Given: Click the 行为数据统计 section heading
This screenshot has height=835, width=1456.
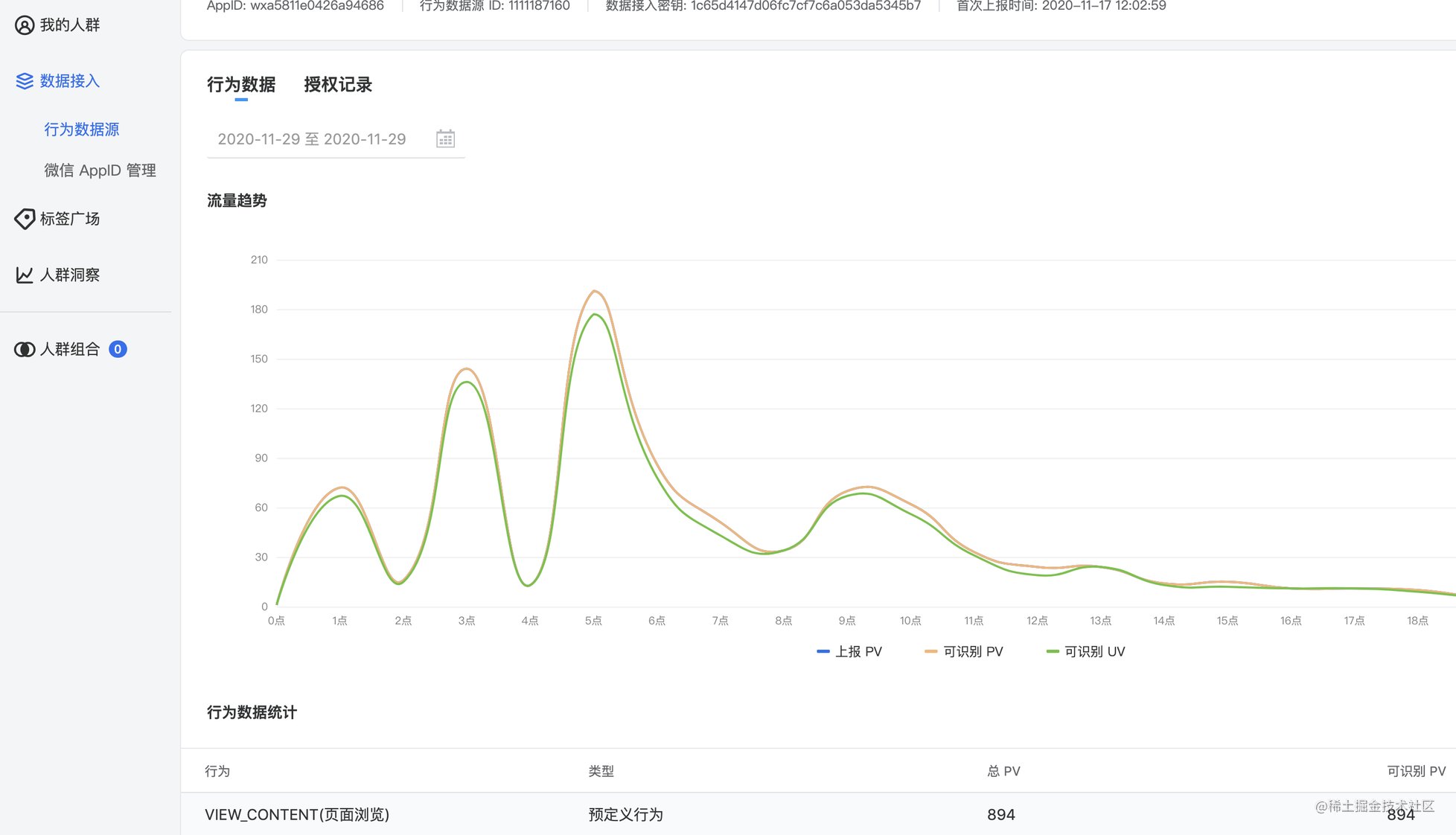Looking at the screenshot, I should [x=252, y=713].
